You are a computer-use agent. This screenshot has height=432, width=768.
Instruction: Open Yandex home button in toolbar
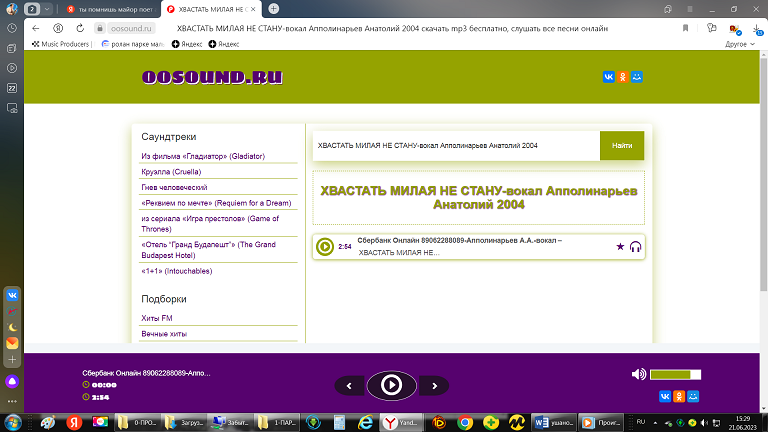point(58,28)
